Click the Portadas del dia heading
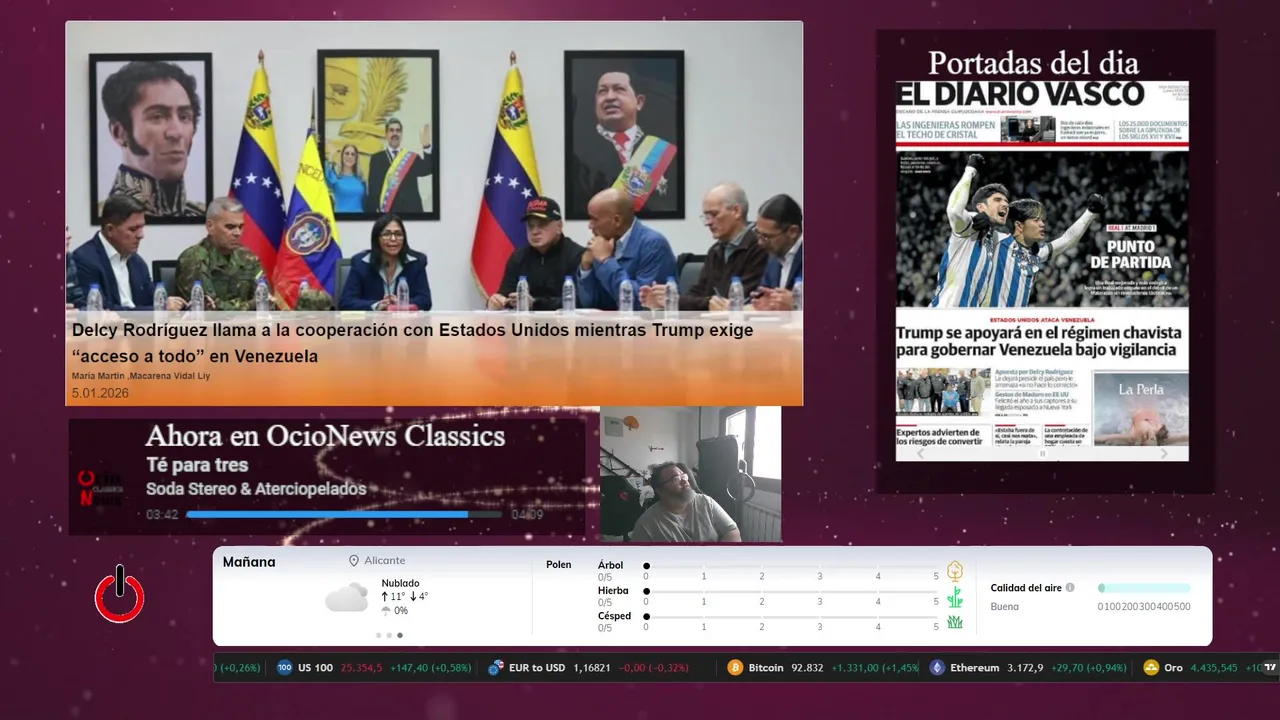The width and height of the screenshot is (1280, 720). [x=1032, y=63]
